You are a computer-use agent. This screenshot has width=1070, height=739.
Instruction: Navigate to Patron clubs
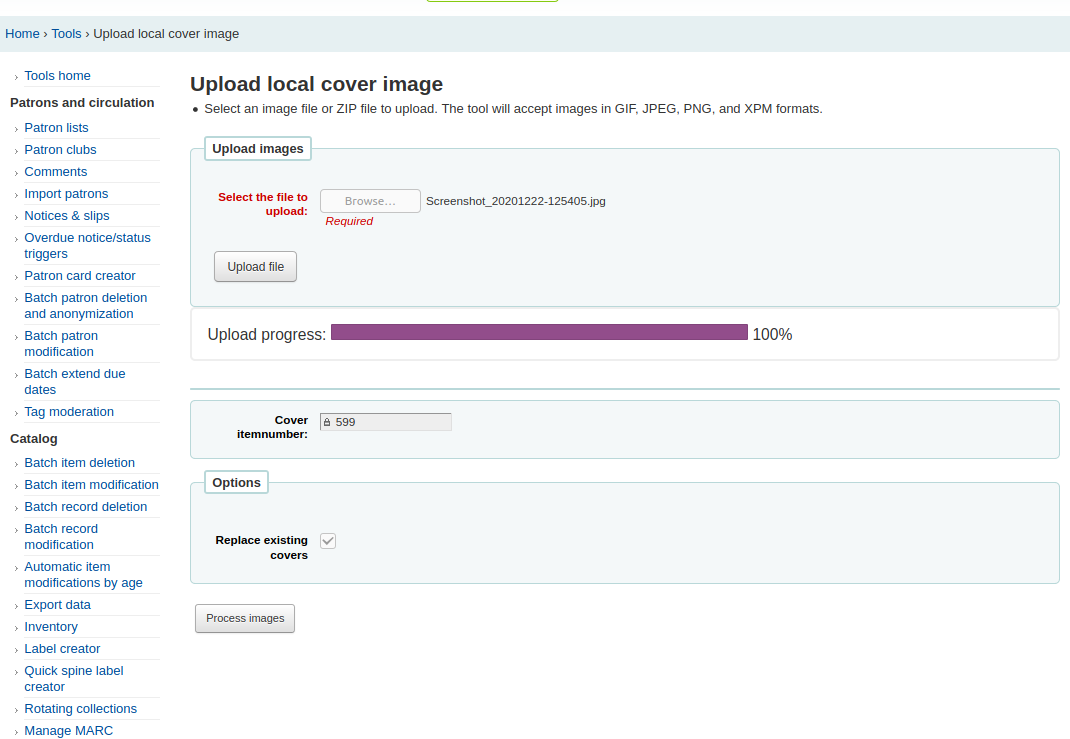point(60,150)
